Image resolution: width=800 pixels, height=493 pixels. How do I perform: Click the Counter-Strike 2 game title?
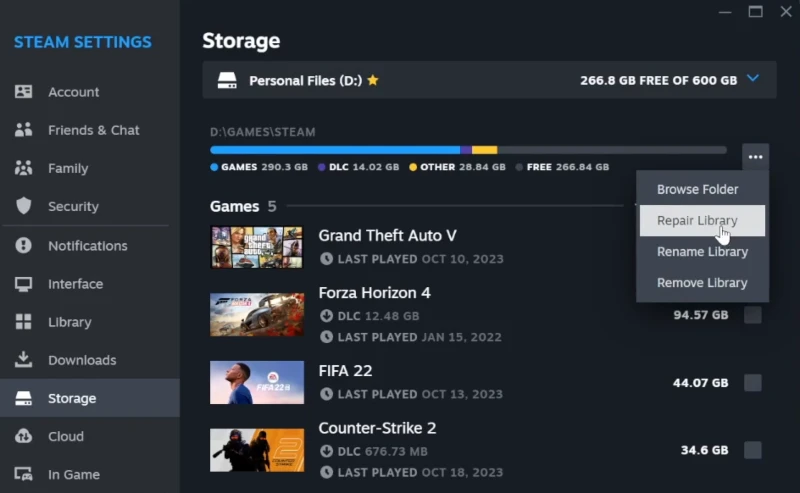pos(378,428)
